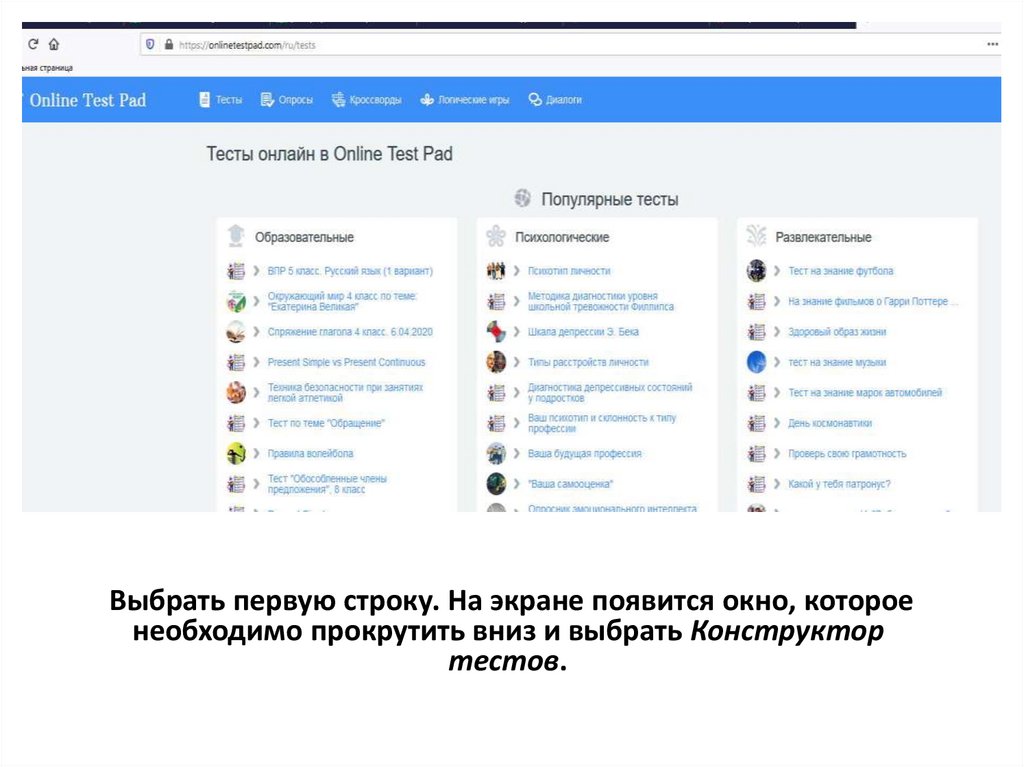Click thumbnail next to Правила волейбола
Image resolution: width=1024 pixels, height=767 pixels.
click(236, 453)
